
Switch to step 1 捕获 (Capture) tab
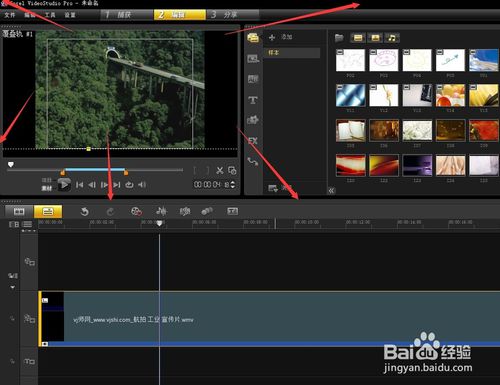(x=126, y=15)
